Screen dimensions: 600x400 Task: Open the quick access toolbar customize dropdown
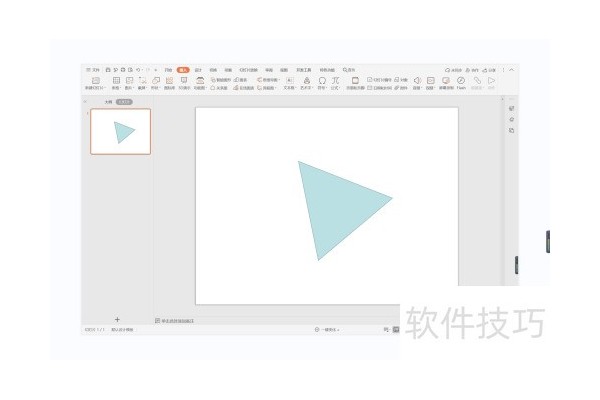tap(156, 70)
